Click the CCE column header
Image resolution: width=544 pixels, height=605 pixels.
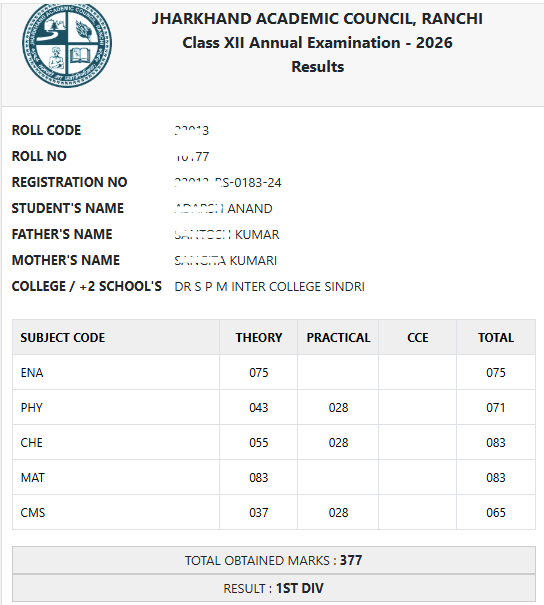click(417, 337)
